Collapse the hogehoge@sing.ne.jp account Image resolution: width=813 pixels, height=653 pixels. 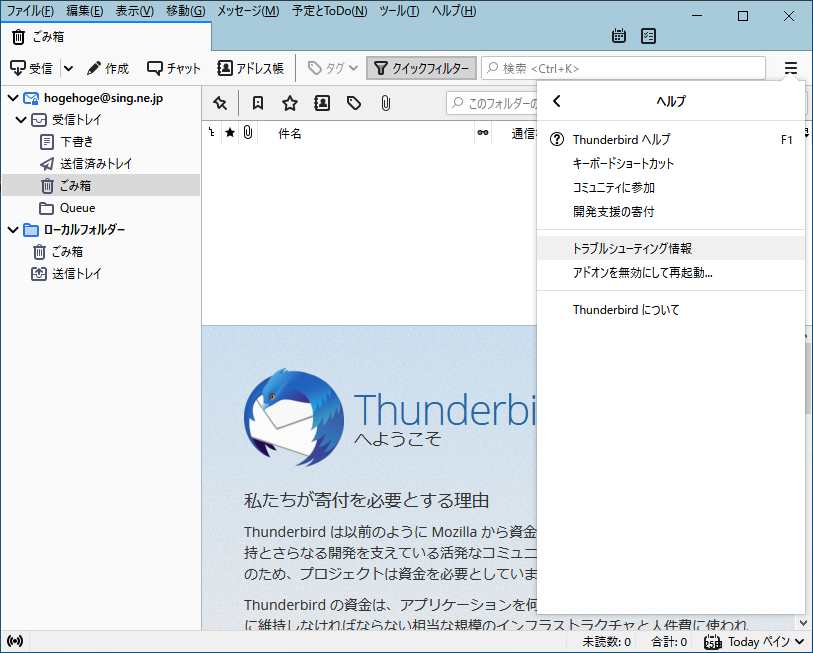click(x=13, y=98)
